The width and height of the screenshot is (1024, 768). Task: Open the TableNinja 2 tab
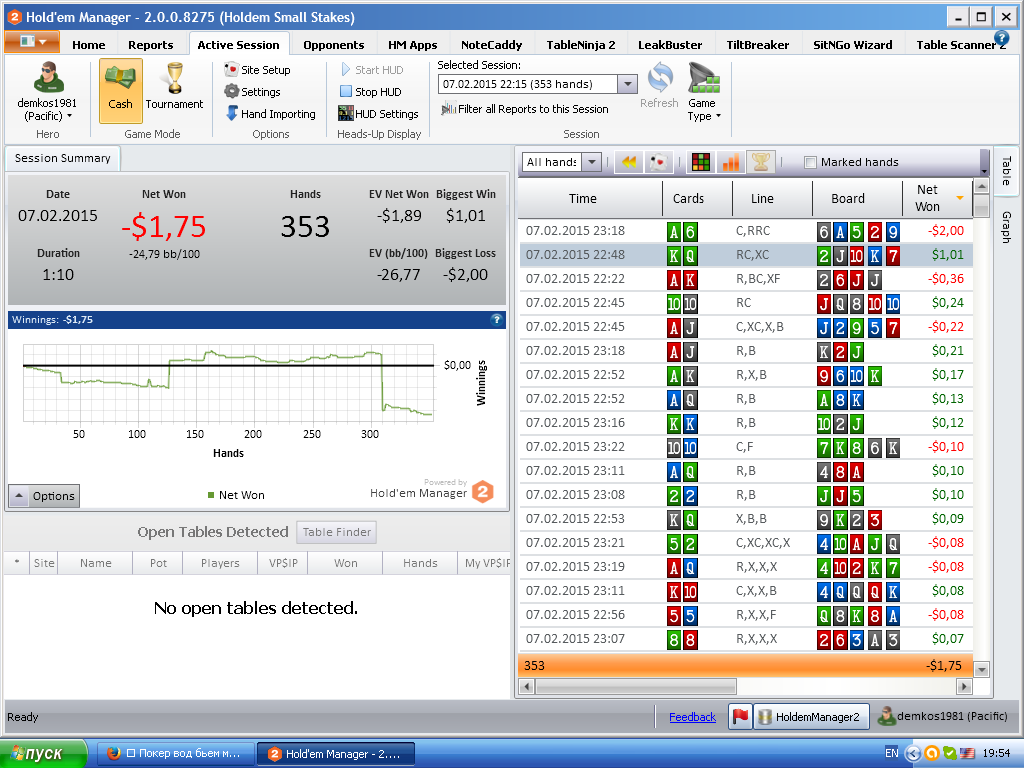[581, 44]
